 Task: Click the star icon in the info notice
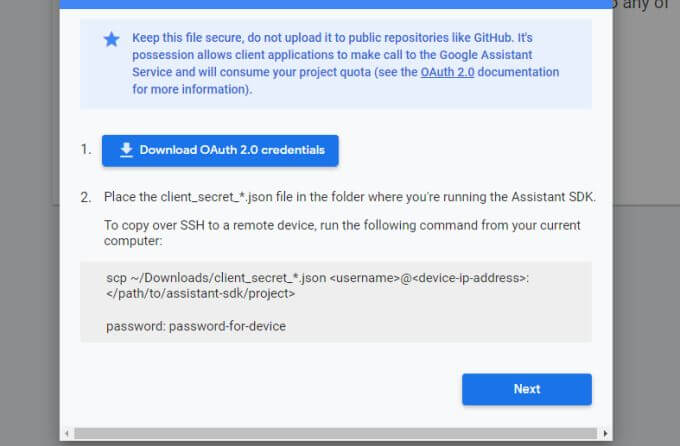(x=111, y=39)
